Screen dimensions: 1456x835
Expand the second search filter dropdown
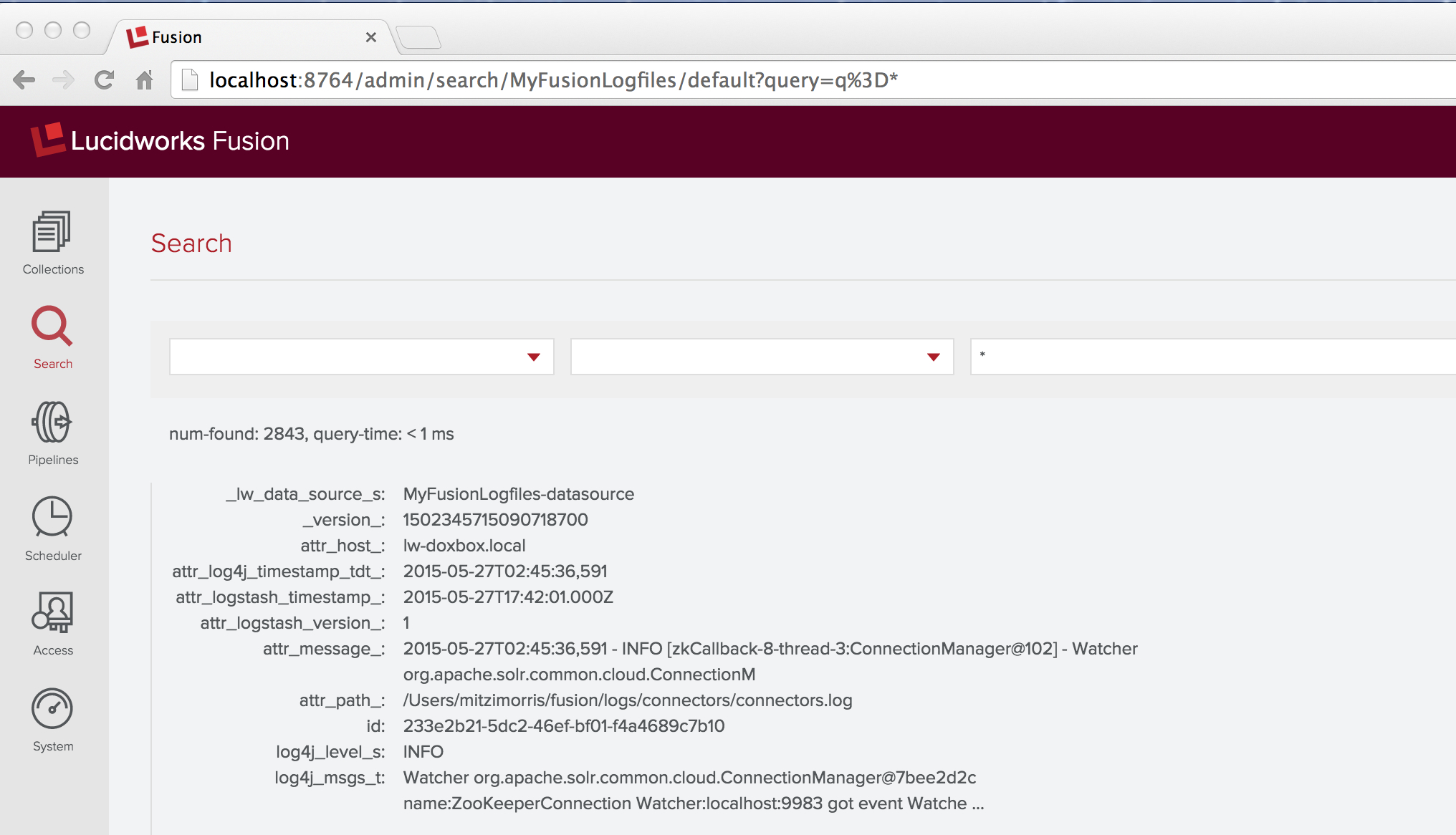pyautogui.click(x=933, y=356)
